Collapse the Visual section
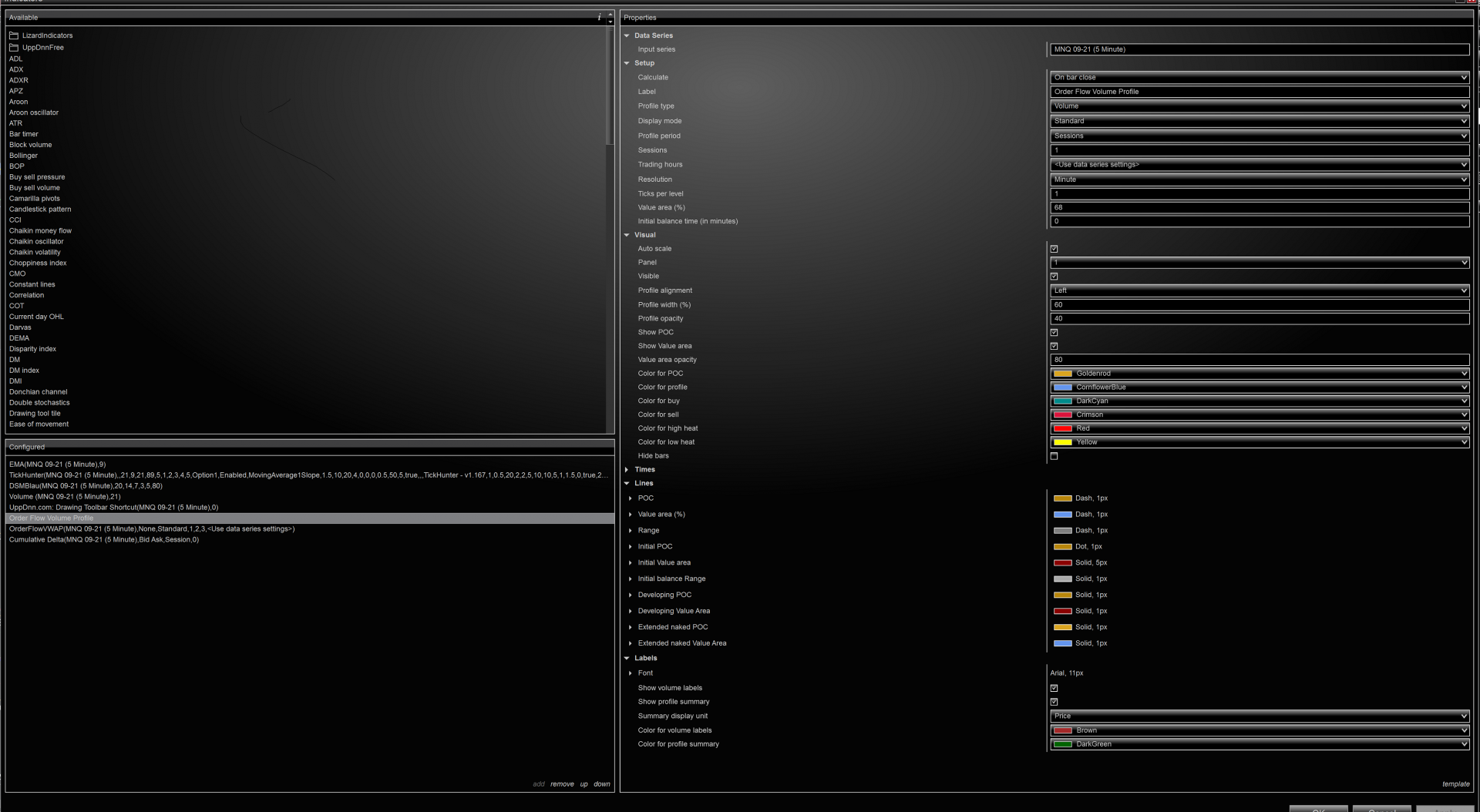This screenshot has height=812, width=1480. click(627, 235)
